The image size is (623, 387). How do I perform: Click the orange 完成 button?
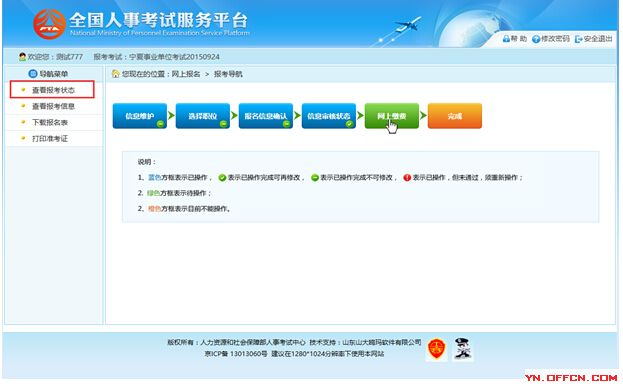point(455,116)
